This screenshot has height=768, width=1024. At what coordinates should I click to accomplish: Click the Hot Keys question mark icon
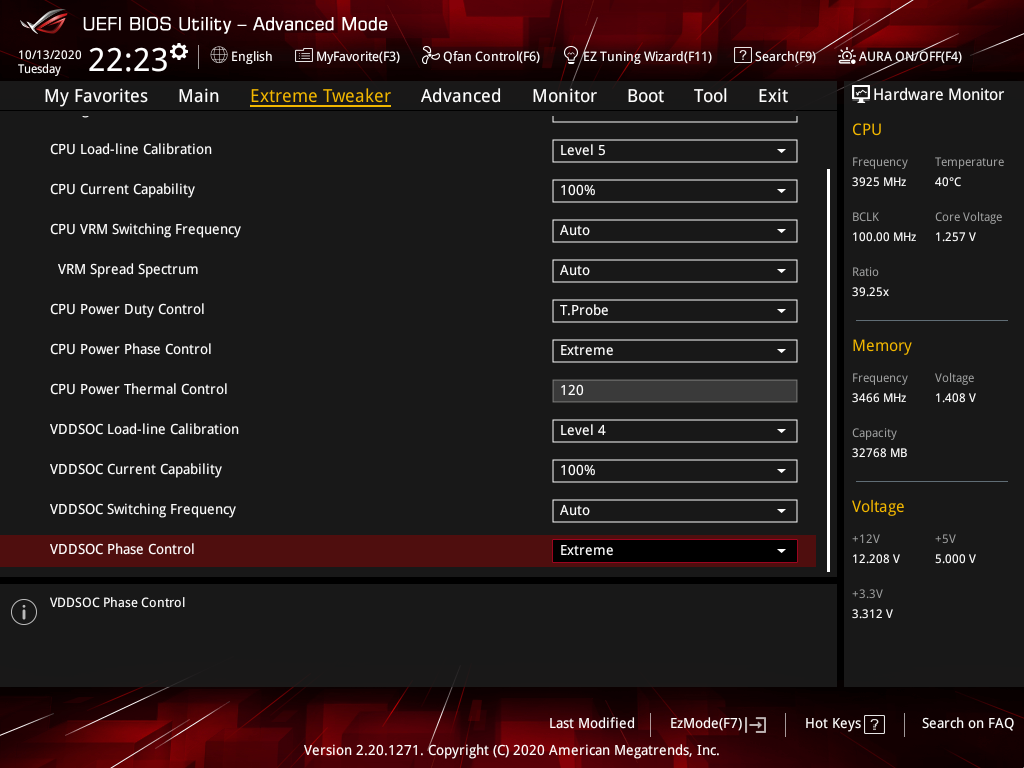874,724
